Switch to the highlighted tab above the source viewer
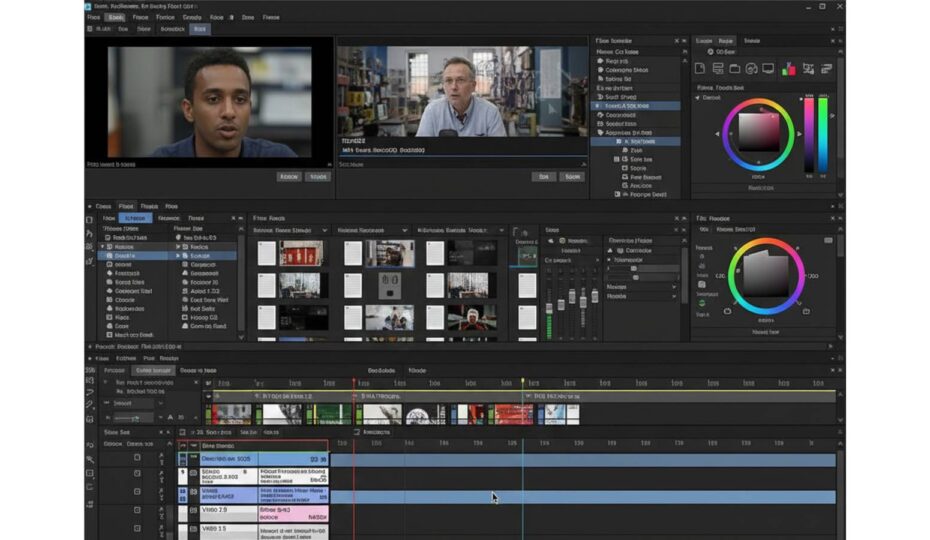Screen dimensions: 930x540 click(x=200, y=29)
